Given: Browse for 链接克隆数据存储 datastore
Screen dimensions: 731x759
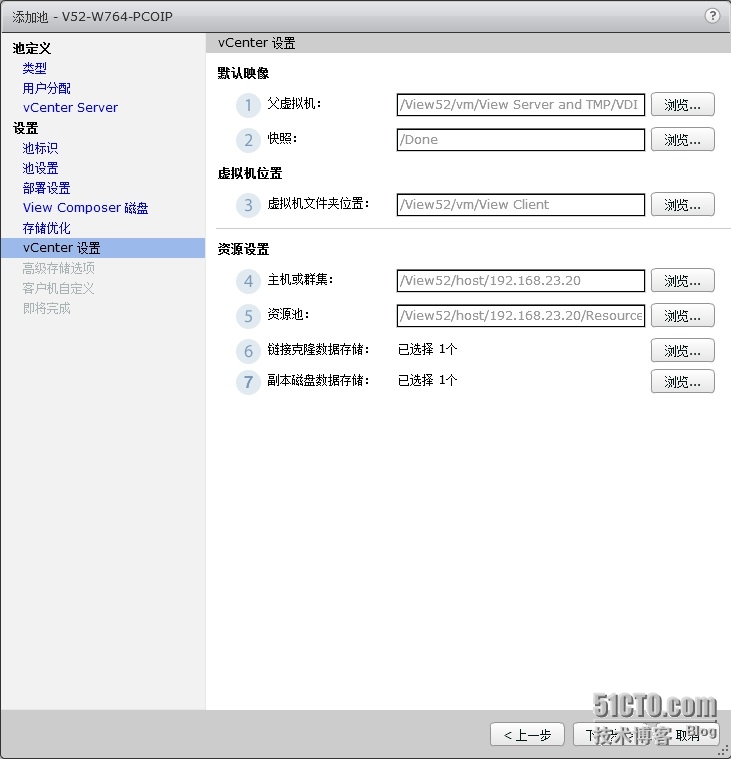Looking at the screenshot, I should (x=683, y=350).
